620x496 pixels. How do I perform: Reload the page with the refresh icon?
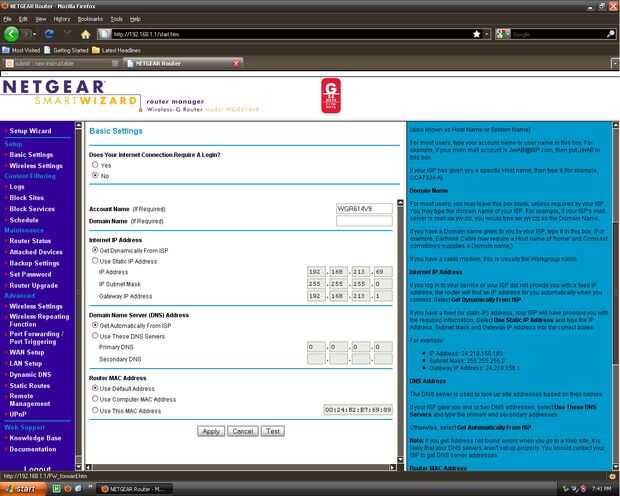coord(49,34)
